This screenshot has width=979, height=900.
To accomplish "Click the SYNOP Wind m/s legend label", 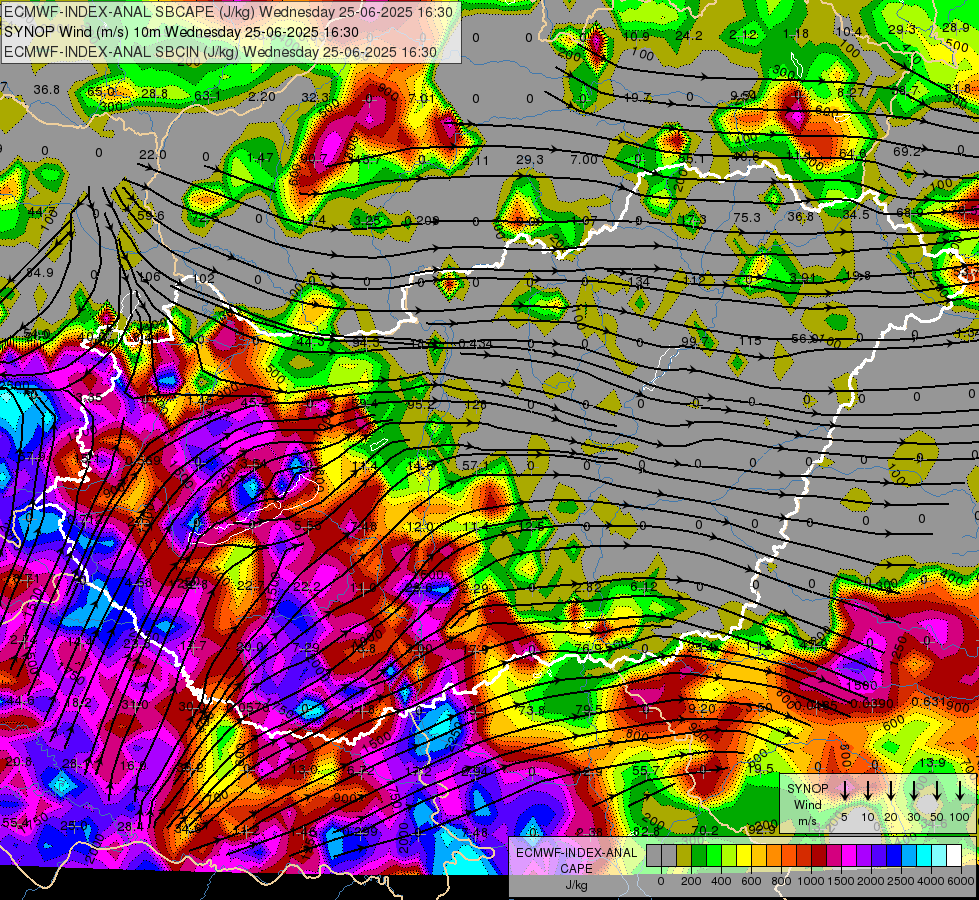I will tap(807, 804).
